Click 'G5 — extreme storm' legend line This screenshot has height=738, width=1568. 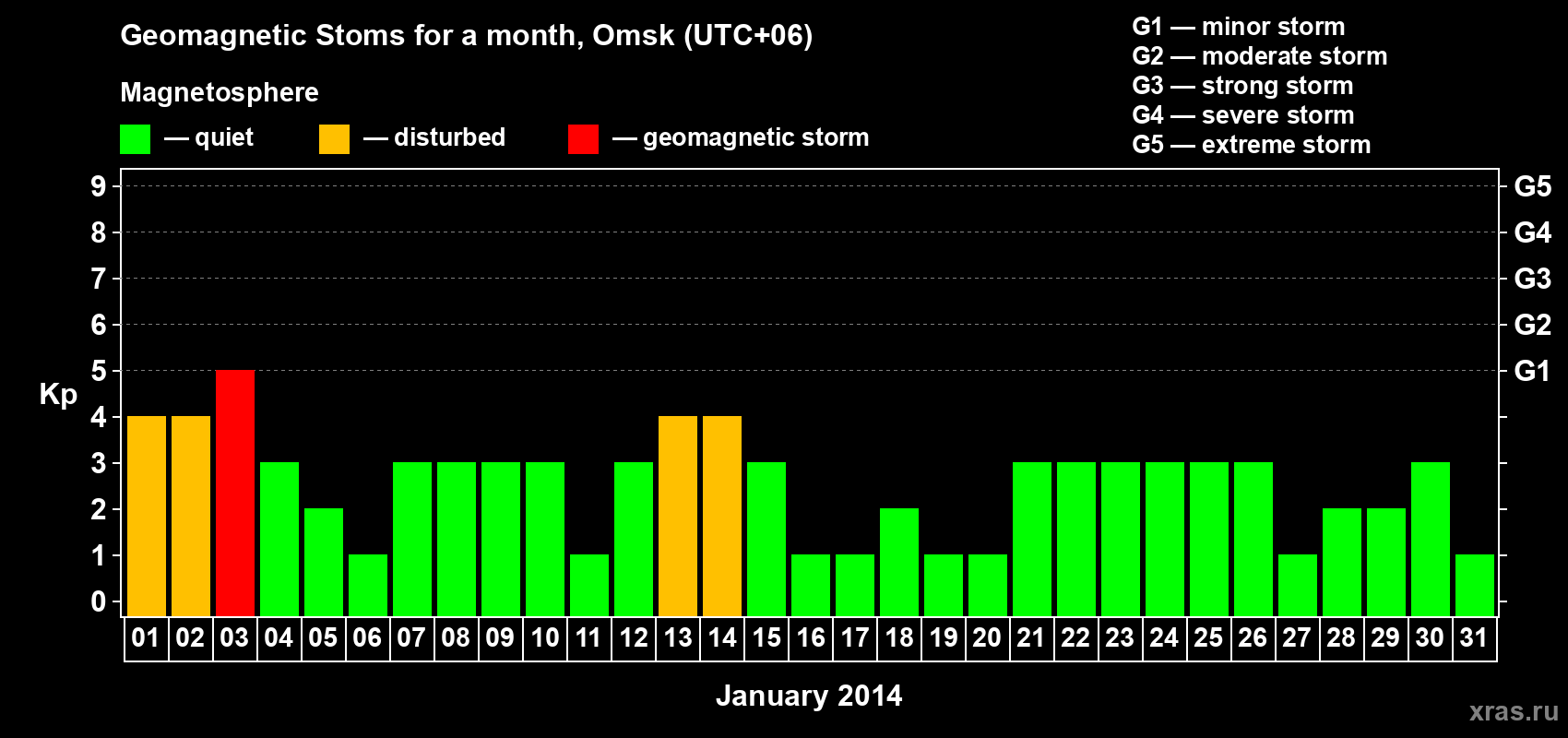pyautogui.click(x=1252, y=145)
